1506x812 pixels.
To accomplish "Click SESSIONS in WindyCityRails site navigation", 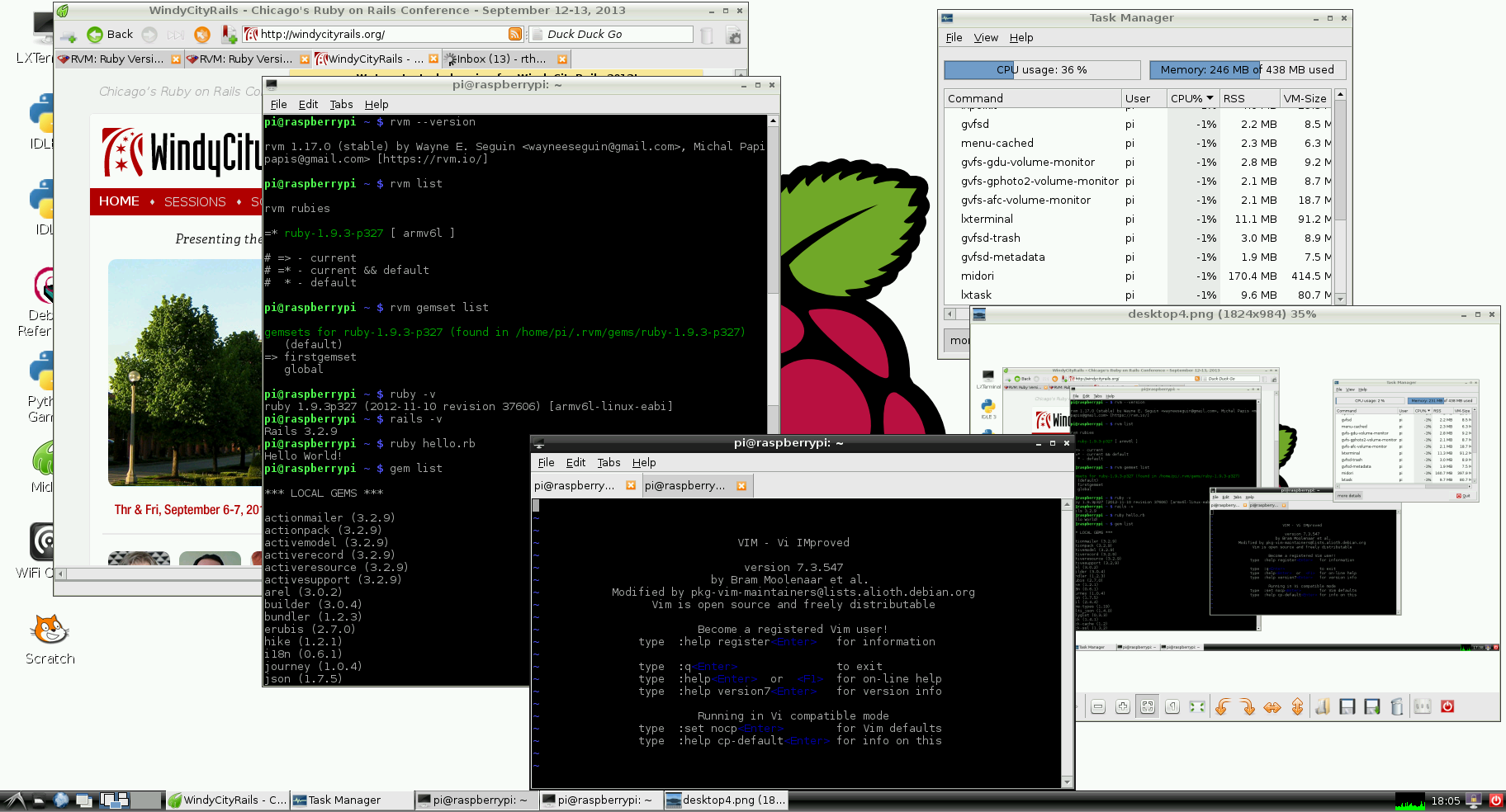I will click(195, 202).
